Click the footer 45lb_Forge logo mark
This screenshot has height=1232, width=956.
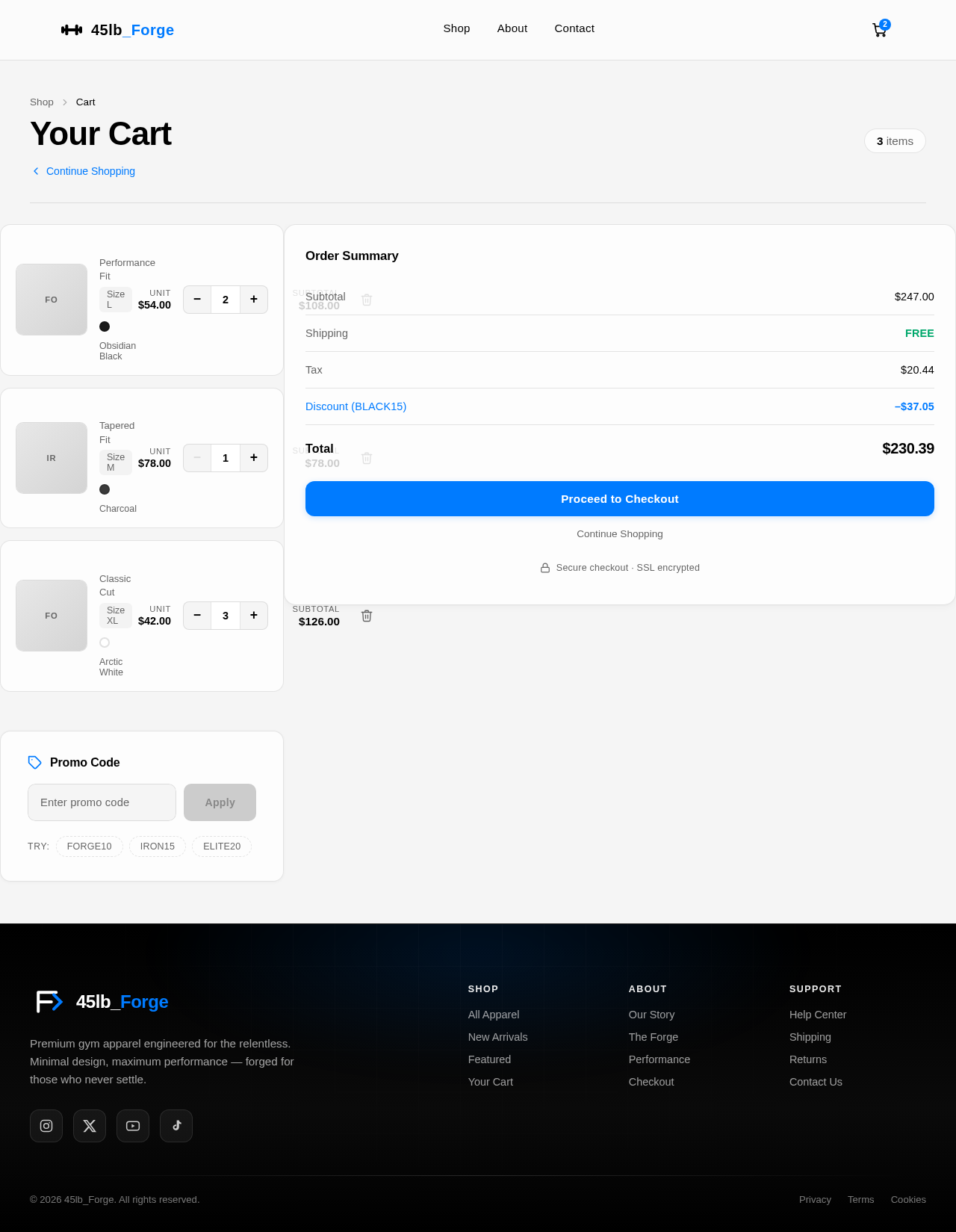[x=49, y=1001]
